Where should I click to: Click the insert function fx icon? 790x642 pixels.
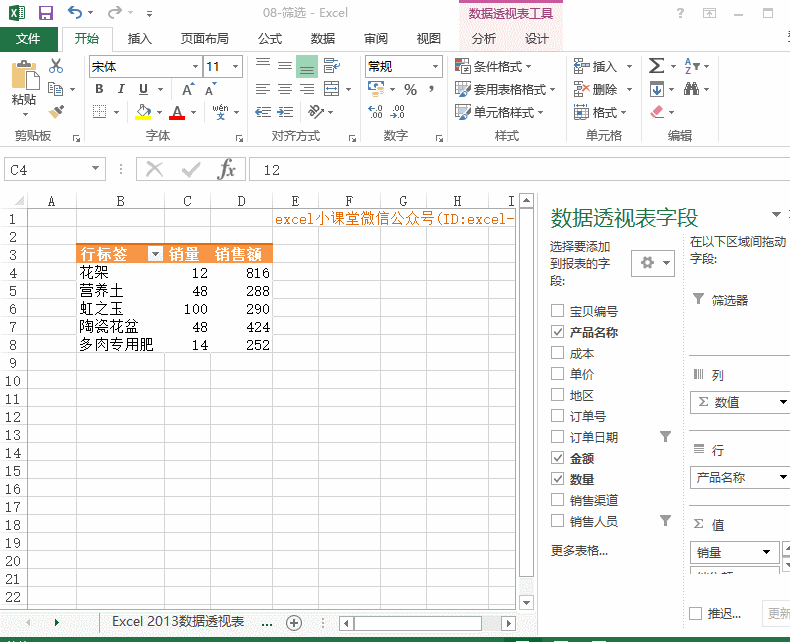(x=227, y=169)
